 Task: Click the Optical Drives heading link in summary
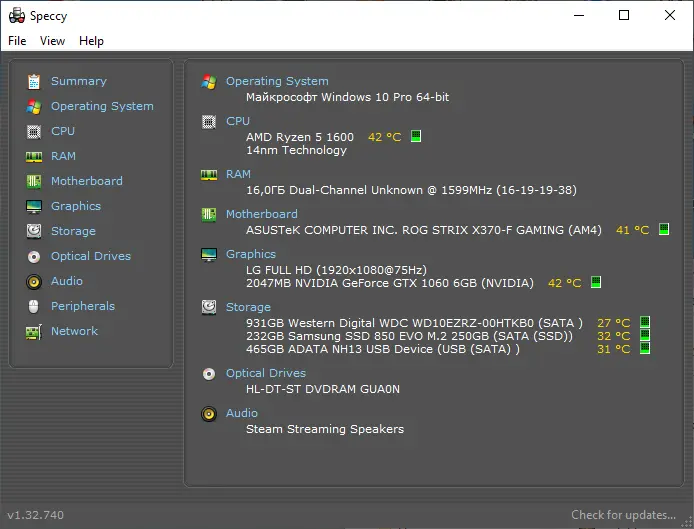click(266, 373)
